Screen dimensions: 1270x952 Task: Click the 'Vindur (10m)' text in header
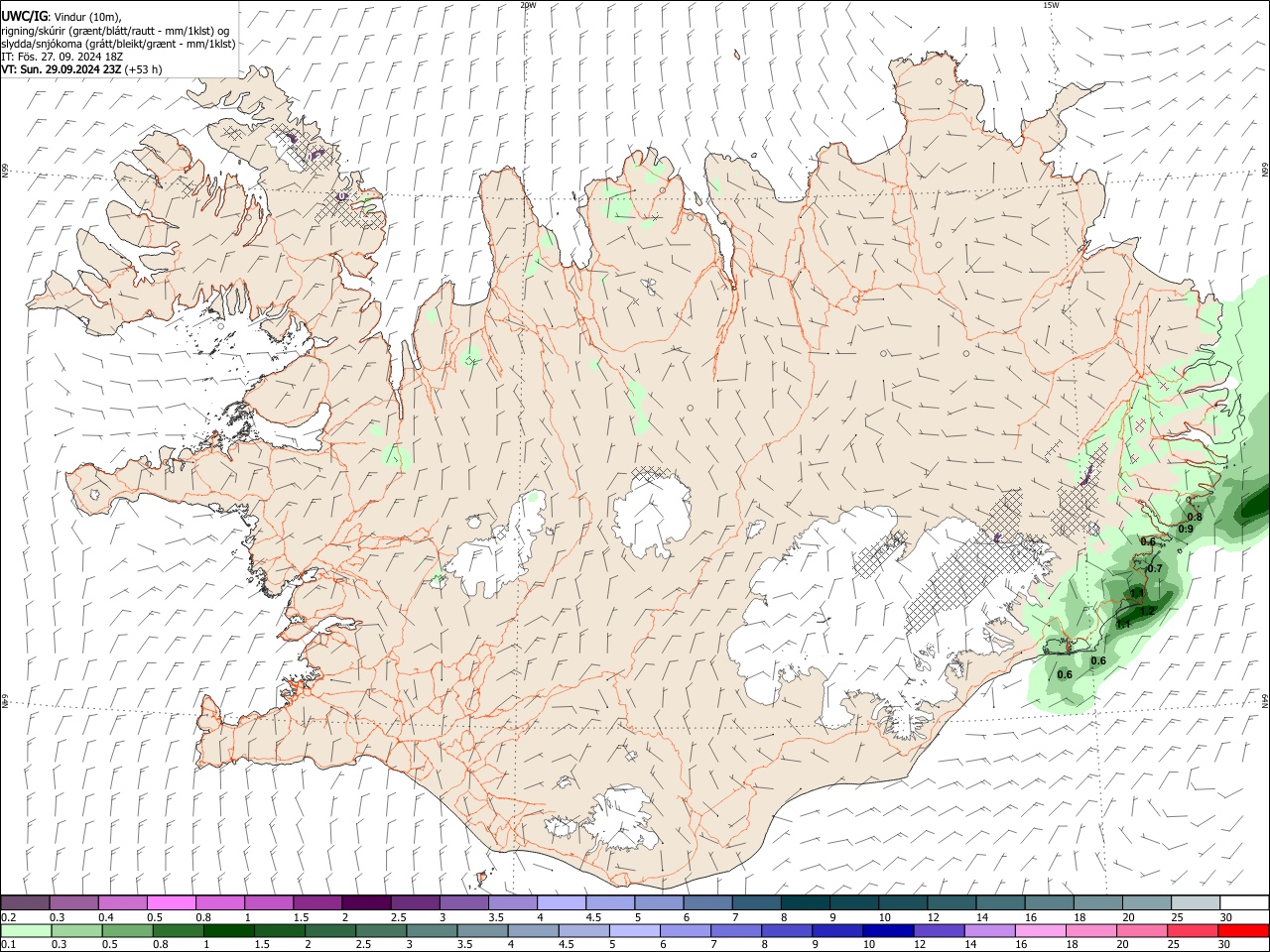coord(86,16)
